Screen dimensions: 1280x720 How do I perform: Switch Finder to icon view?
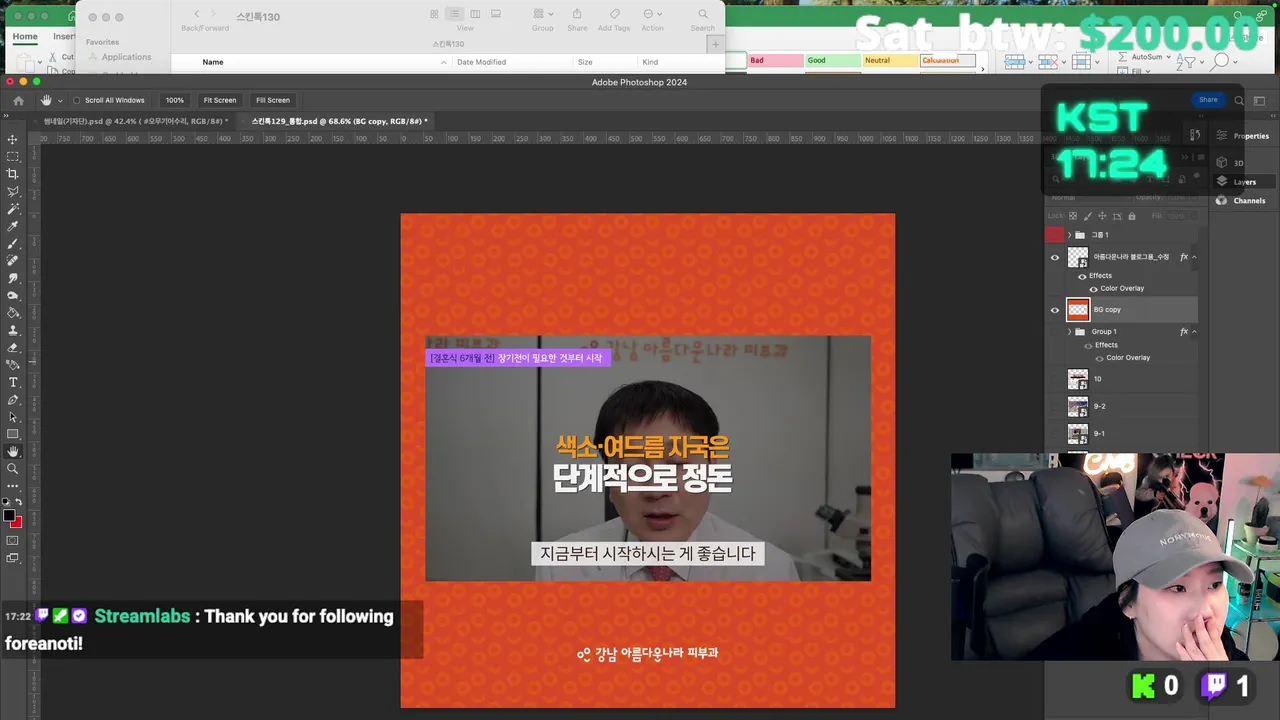pos(434,14)
